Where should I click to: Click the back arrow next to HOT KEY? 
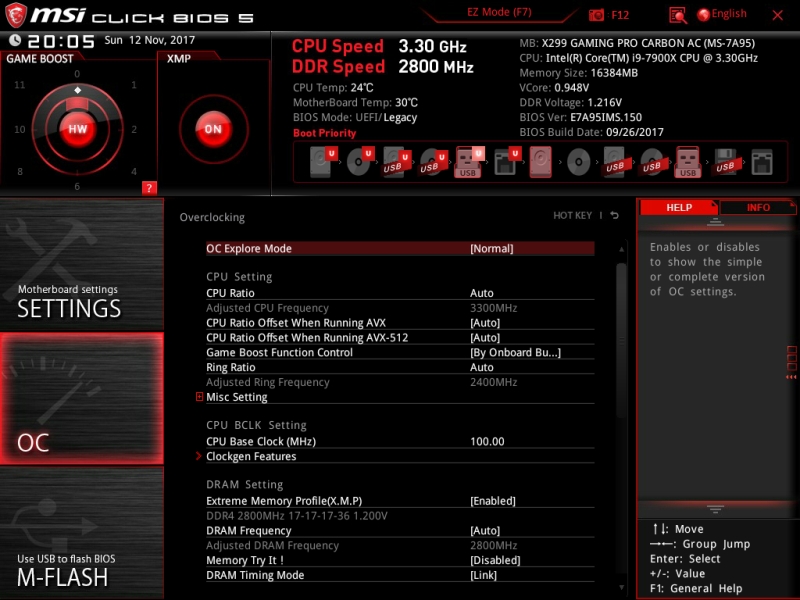[x=614, y=215]
